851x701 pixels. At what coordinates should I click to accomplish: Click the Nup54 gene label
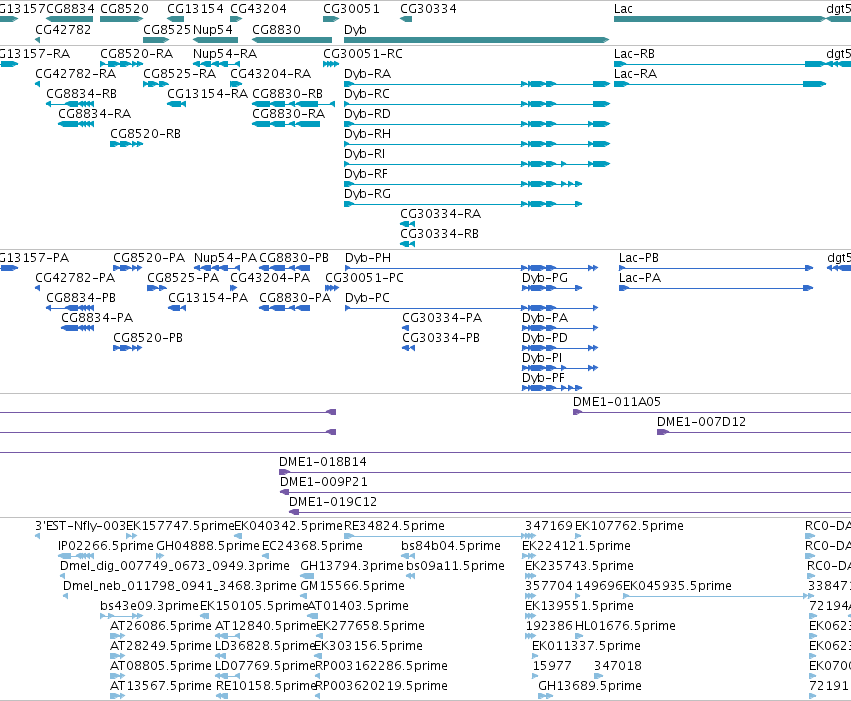tap(213, 30)
